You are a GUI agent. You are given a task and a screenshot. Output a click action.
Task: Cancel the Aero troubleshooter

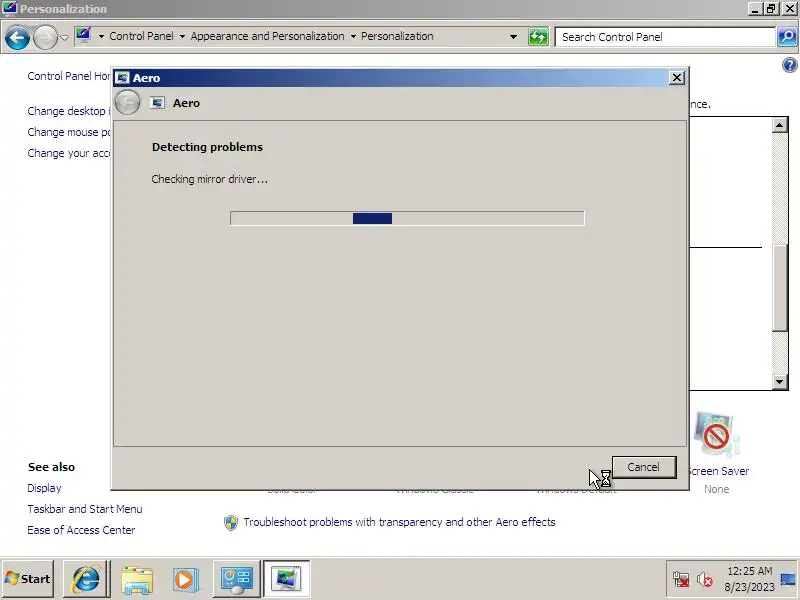click(644, 467)
